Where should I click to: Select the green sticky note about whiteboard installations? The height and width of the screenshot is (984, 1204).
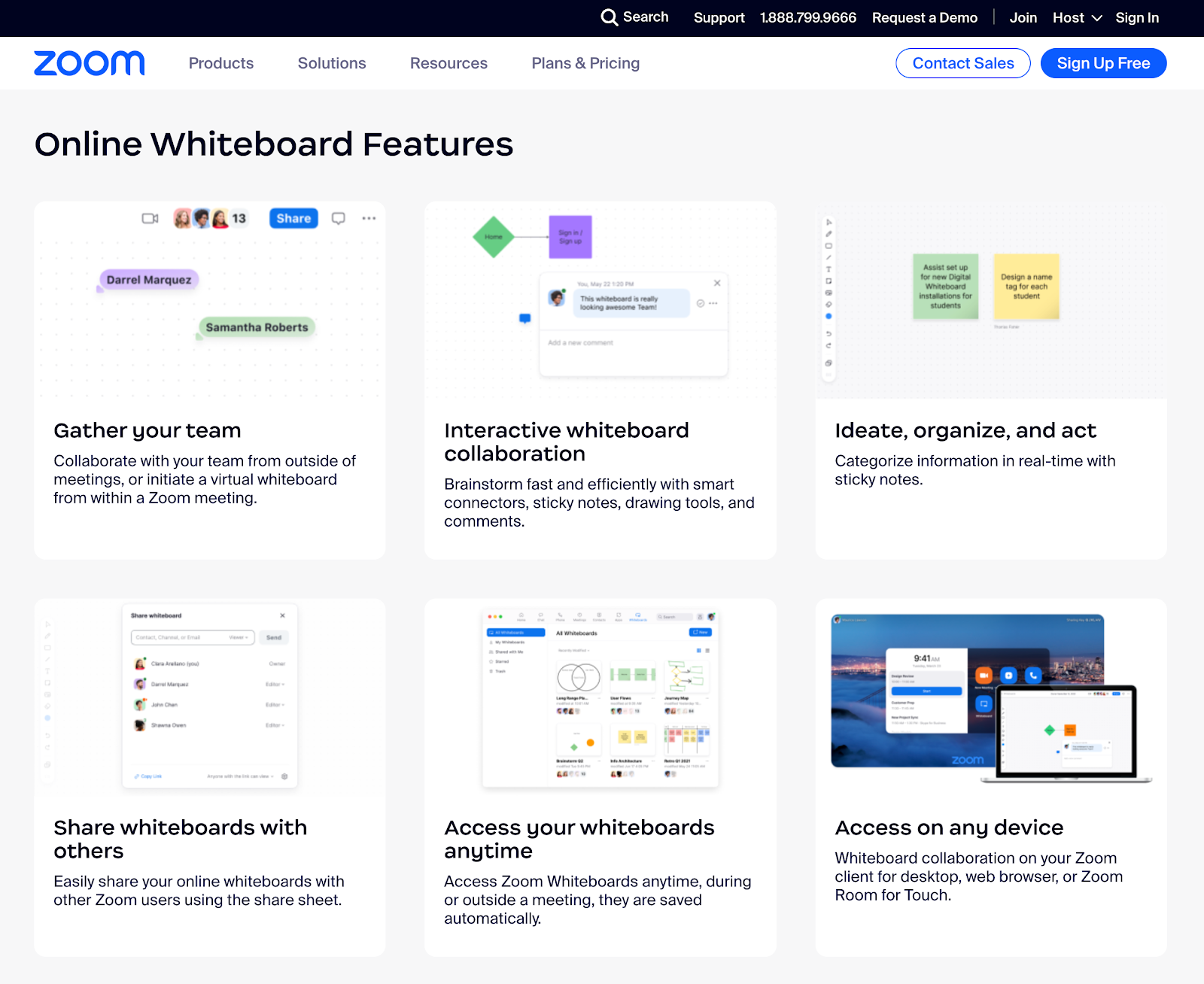pyautogui.click(x=946, y=287)
